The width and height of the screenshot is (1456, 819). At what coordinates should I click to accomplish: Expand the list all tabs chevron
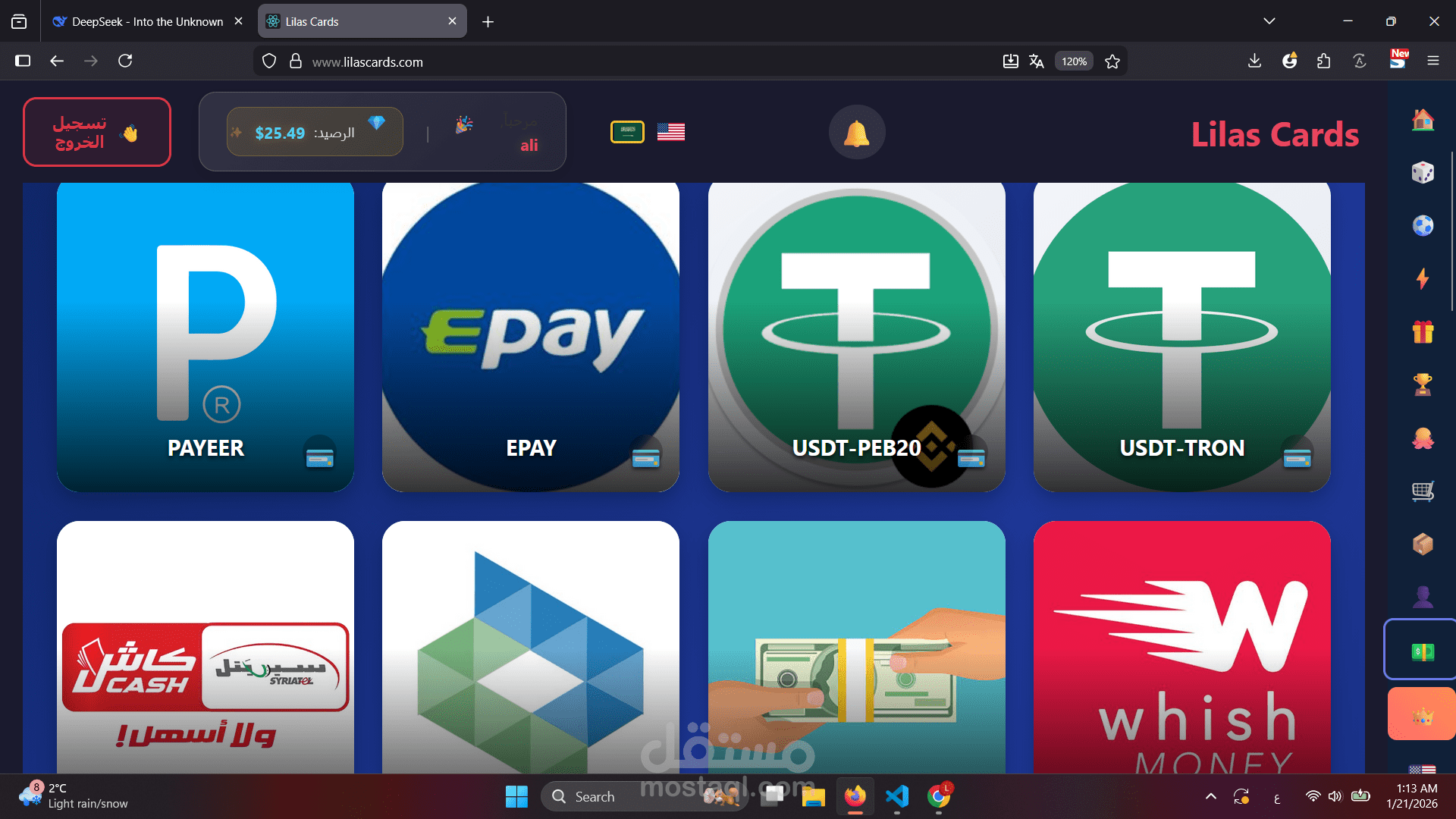[1269, 21]
